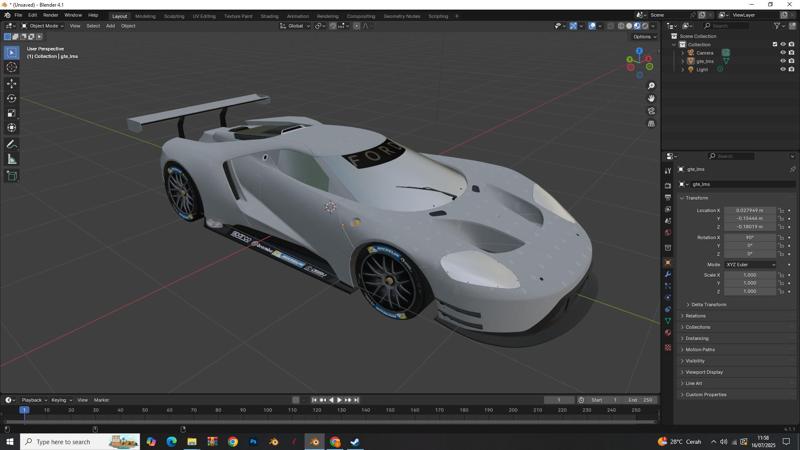Screen dimensions: 800x450
Task: Hide the Camera object in viewport
Action: [x=783, y=53]
